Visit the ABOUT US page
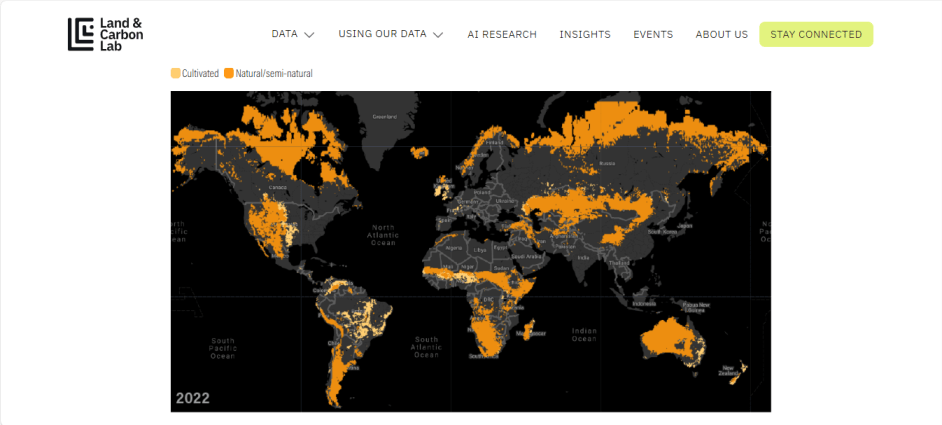 721,34
